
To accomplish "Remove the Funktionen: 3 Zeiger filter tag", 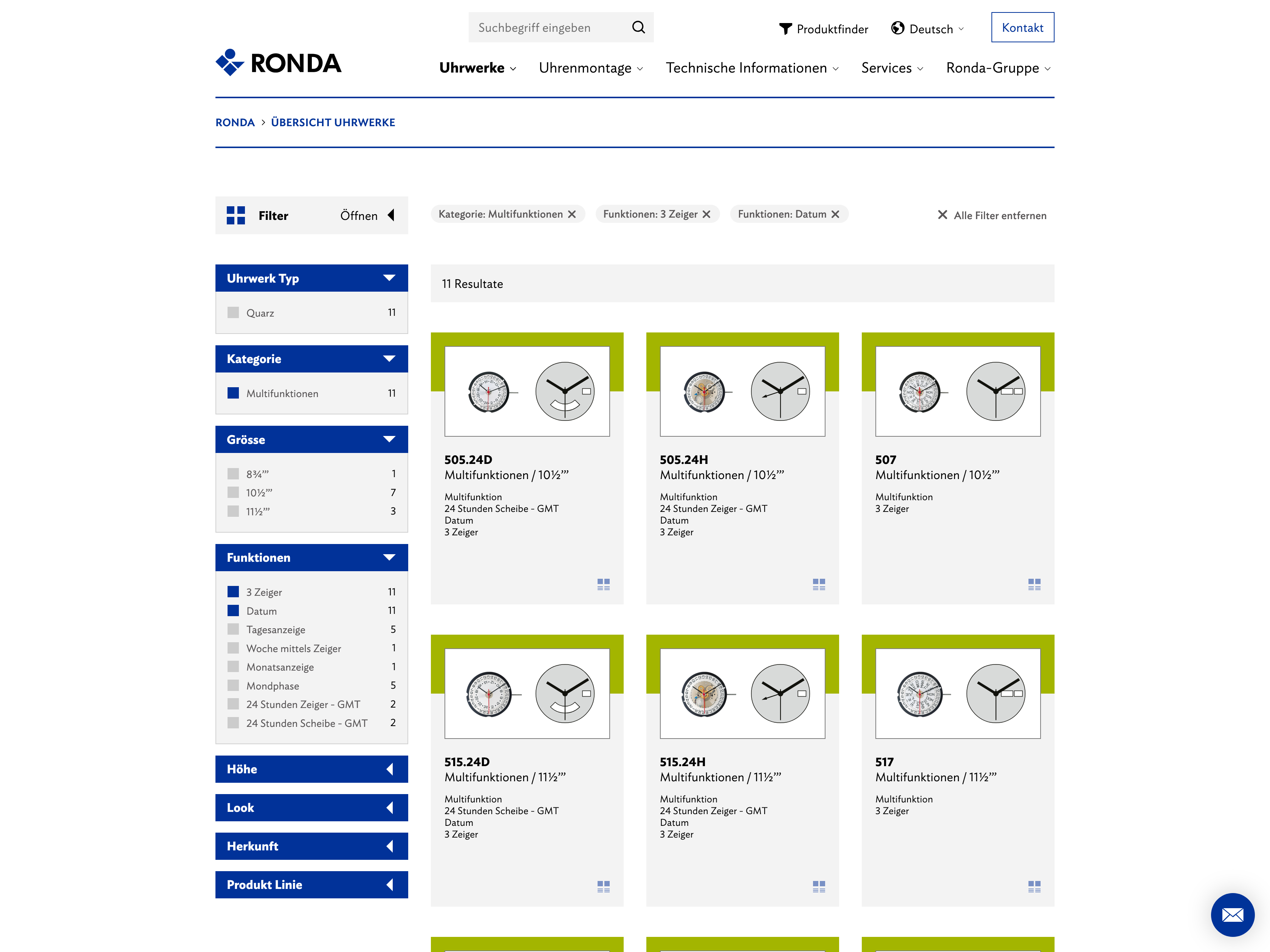I will tap(706, 214).
